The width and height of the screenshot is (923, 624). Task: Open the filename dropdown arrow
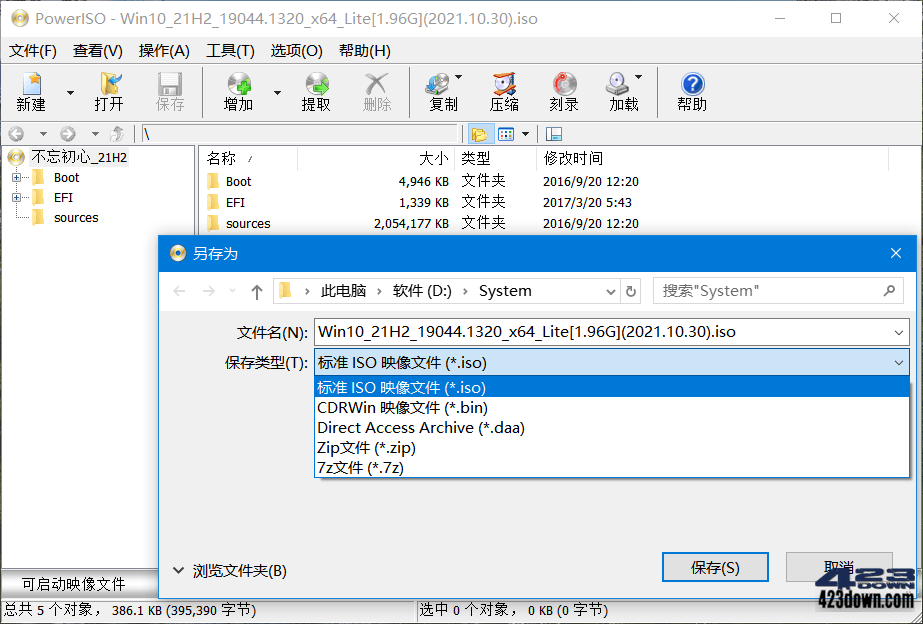coord(895,331)
